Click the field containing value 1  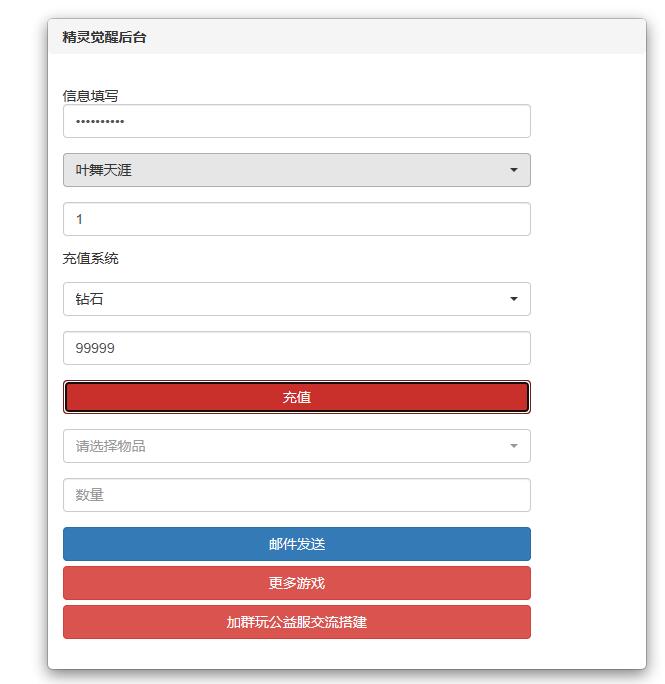pyautogui.click(x=297, y=219)
